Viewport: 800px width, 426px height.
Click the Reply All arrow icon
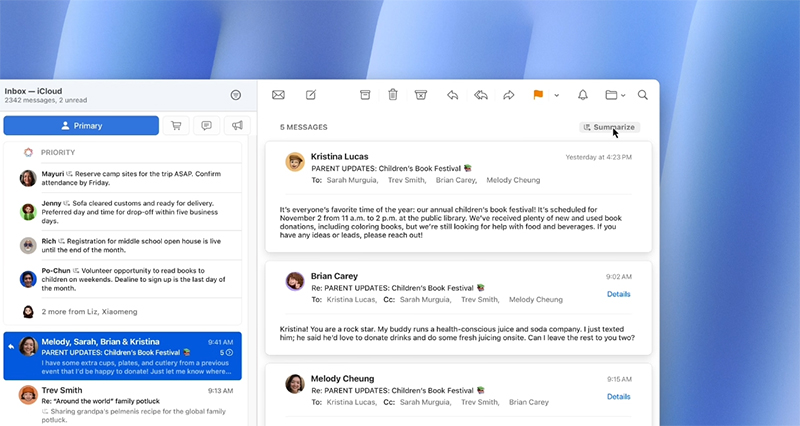click(481, 95)
